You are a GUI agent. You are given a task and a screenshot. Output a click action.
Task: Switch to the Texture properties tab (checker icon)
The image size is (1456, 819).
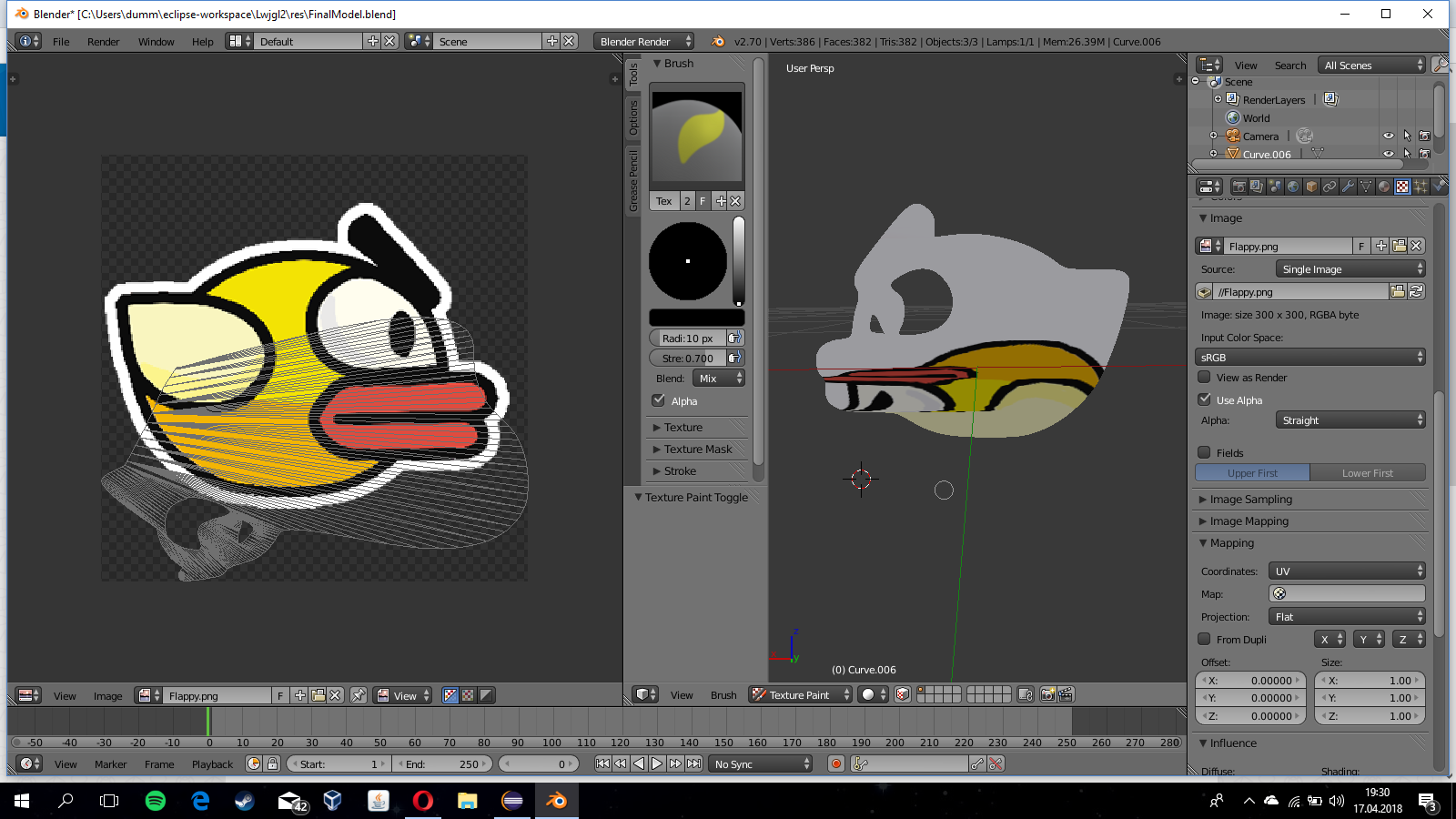(1402, 187)
